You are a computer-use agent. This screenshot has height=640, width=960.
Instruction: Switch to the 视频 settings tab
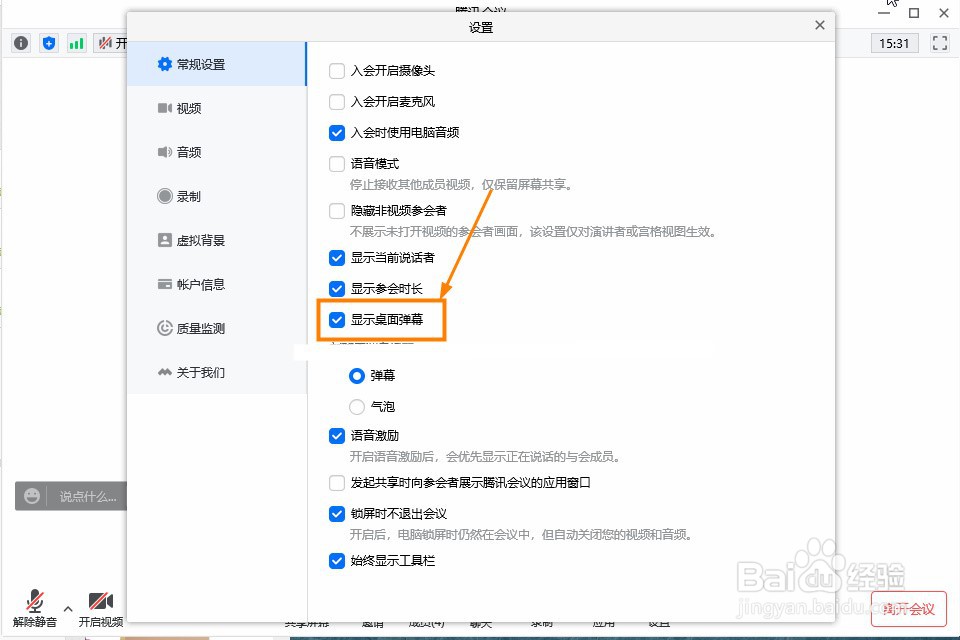[186, 109]
